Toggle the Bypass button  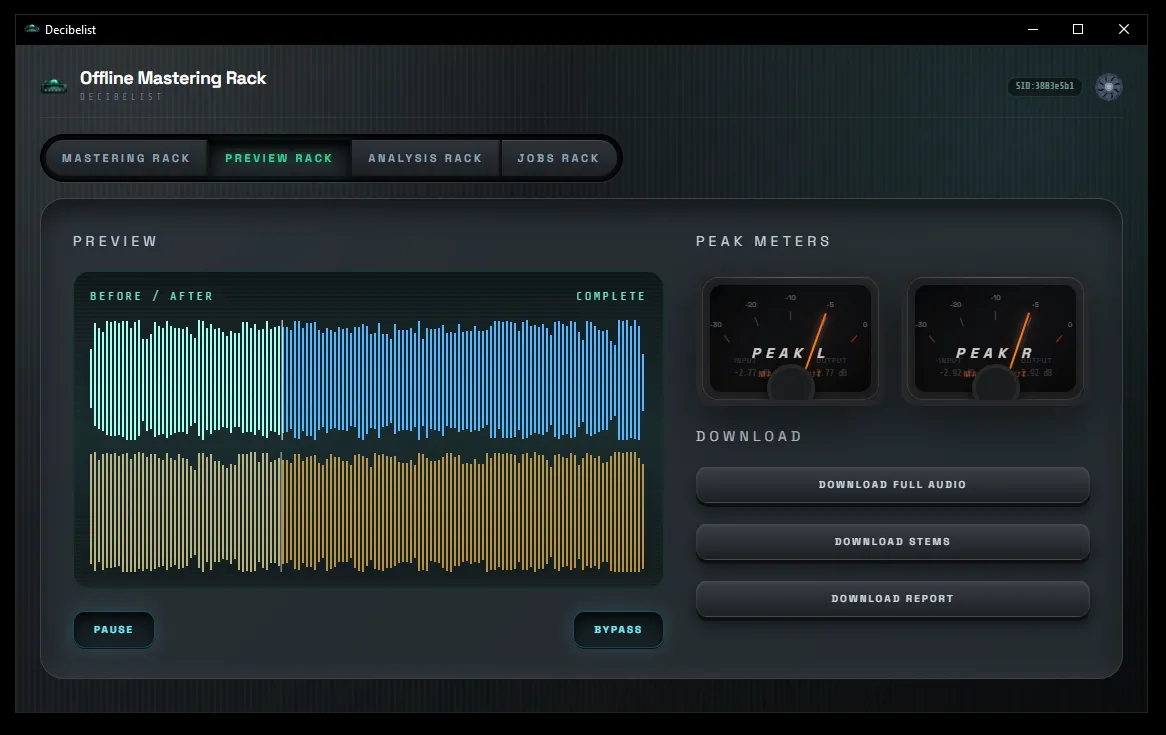(x=618, y=629)
